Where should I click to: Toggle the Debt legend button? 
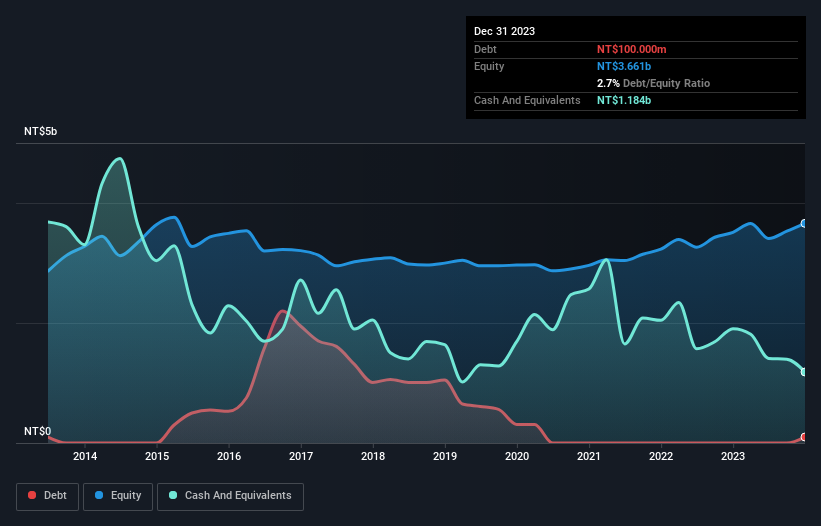(48, 496)
